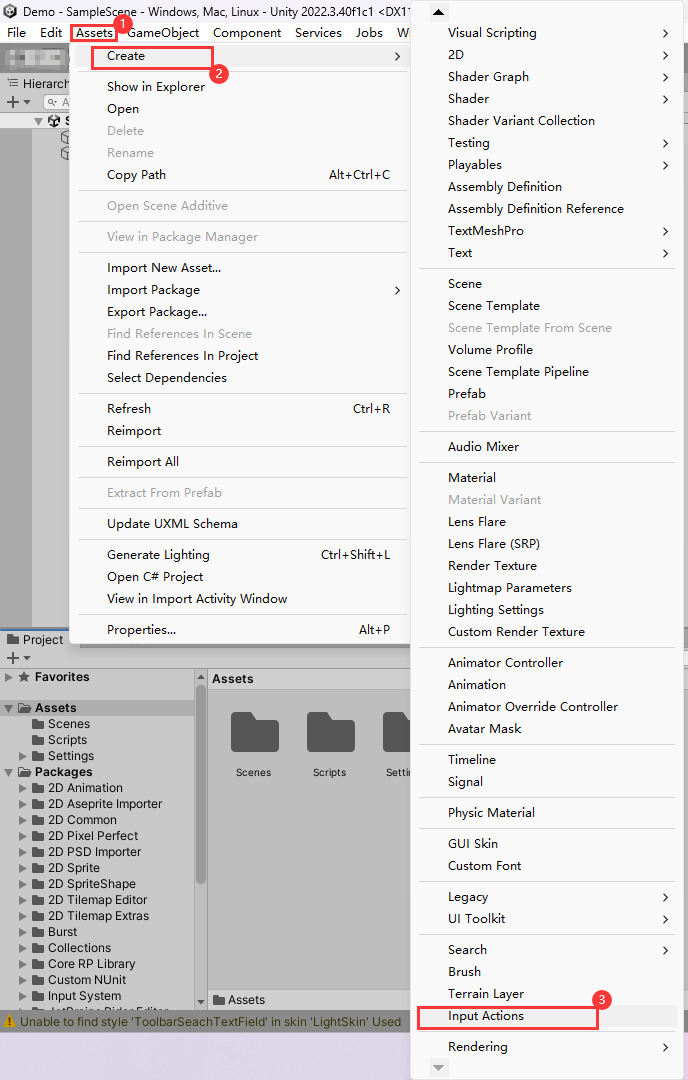Expand the 2D Sprite package arrow
The width and height of the screenshot is (688, 1080).
tap(23, 869)
